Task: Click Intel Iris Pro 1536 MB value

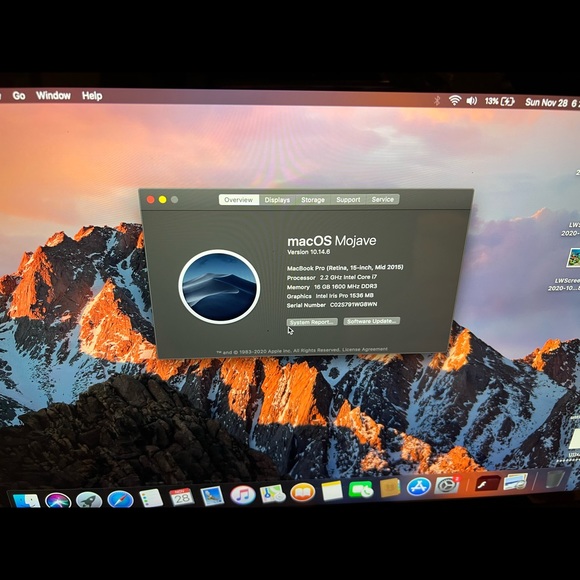Action: tap(344, 296)
